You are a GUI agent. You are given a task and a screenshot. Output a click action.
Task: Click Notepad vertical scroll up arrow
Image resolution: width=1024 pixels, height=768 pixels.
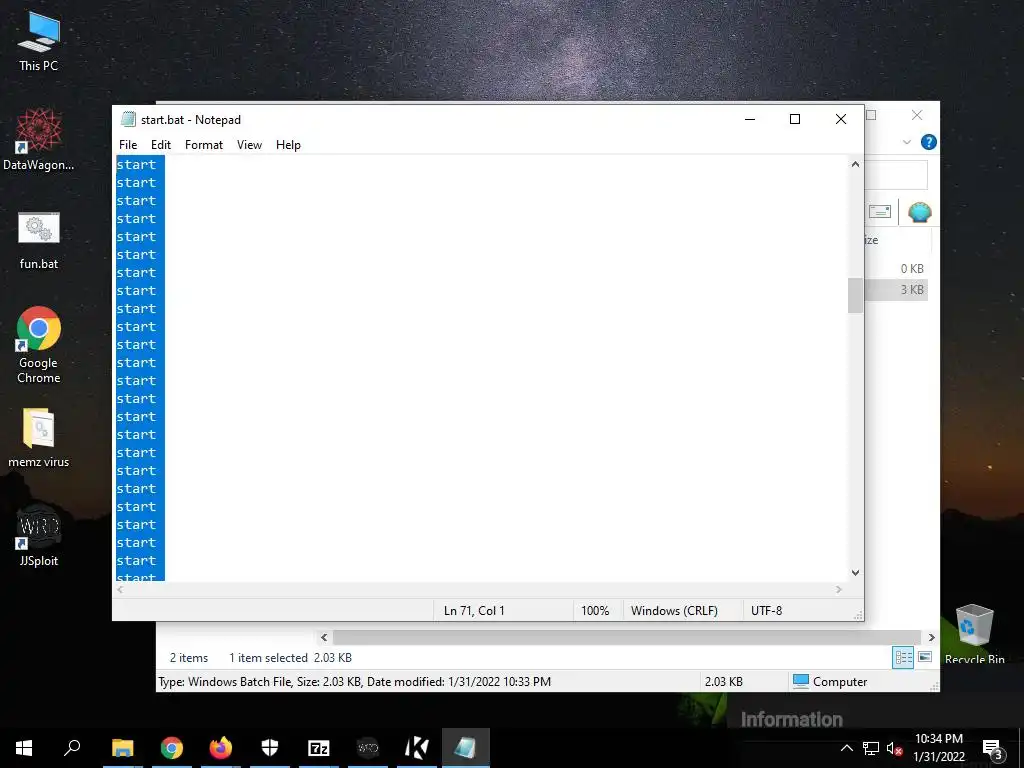[x=856, y=165]
